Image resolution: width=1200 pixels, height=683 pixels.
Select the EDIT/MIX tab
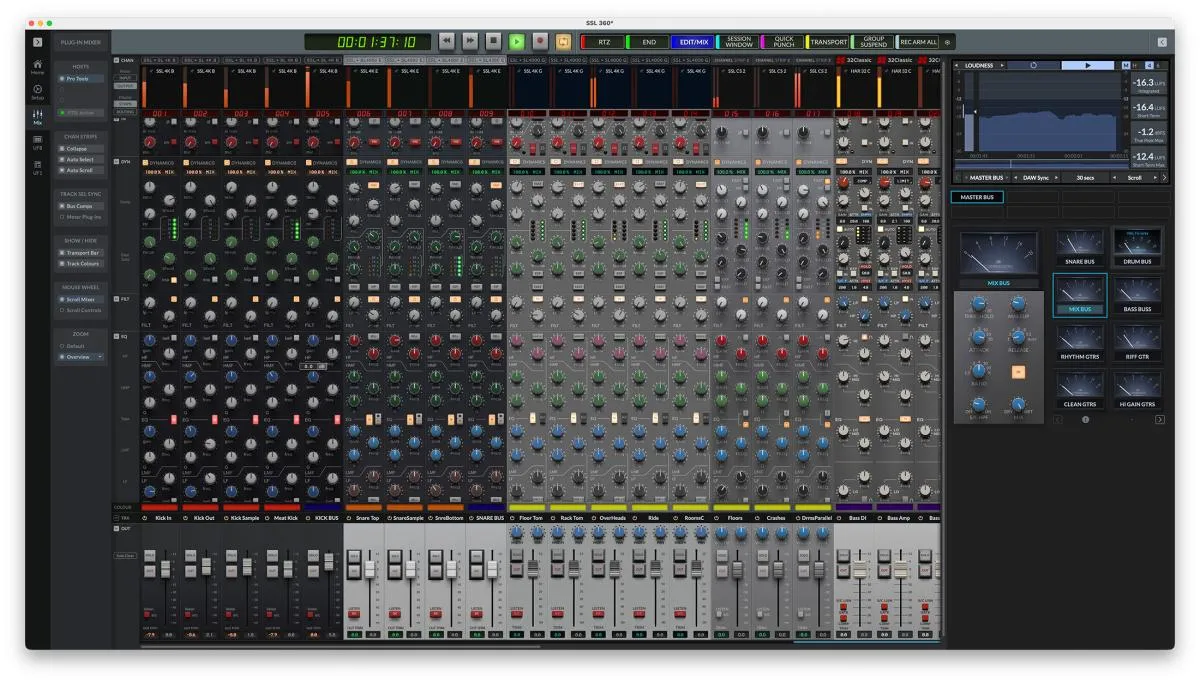pyautogui.click(x=693, y=42)
